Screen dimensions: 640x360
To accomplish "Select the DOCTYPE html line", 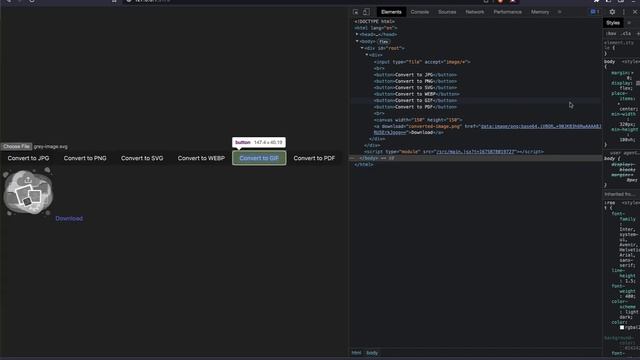I will coord(375,22).
